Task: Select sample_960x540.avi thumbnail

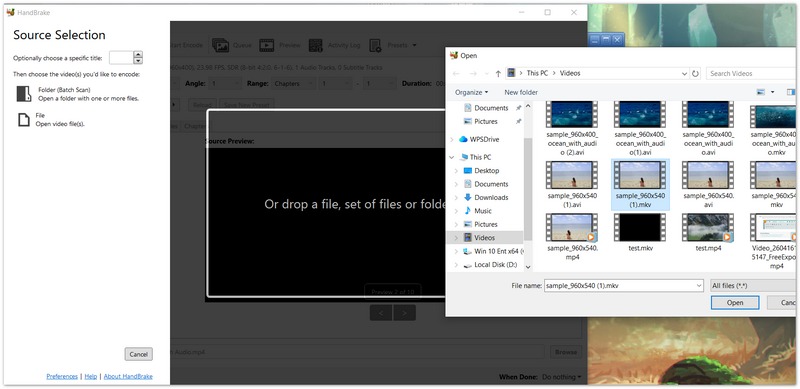Action: point(708,175)
